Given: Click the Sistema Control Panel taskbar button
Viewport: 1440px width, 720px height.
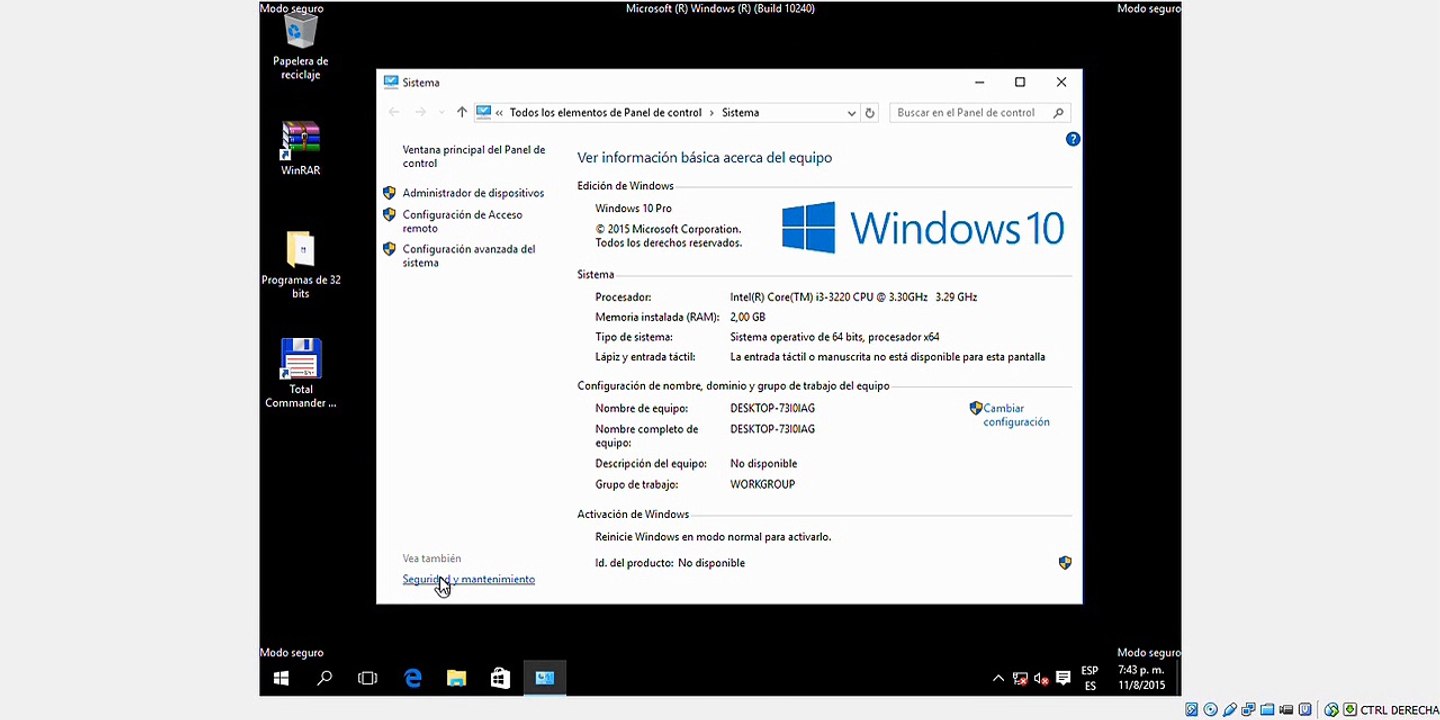Looking at the screenshot, I should click(544, 678).
